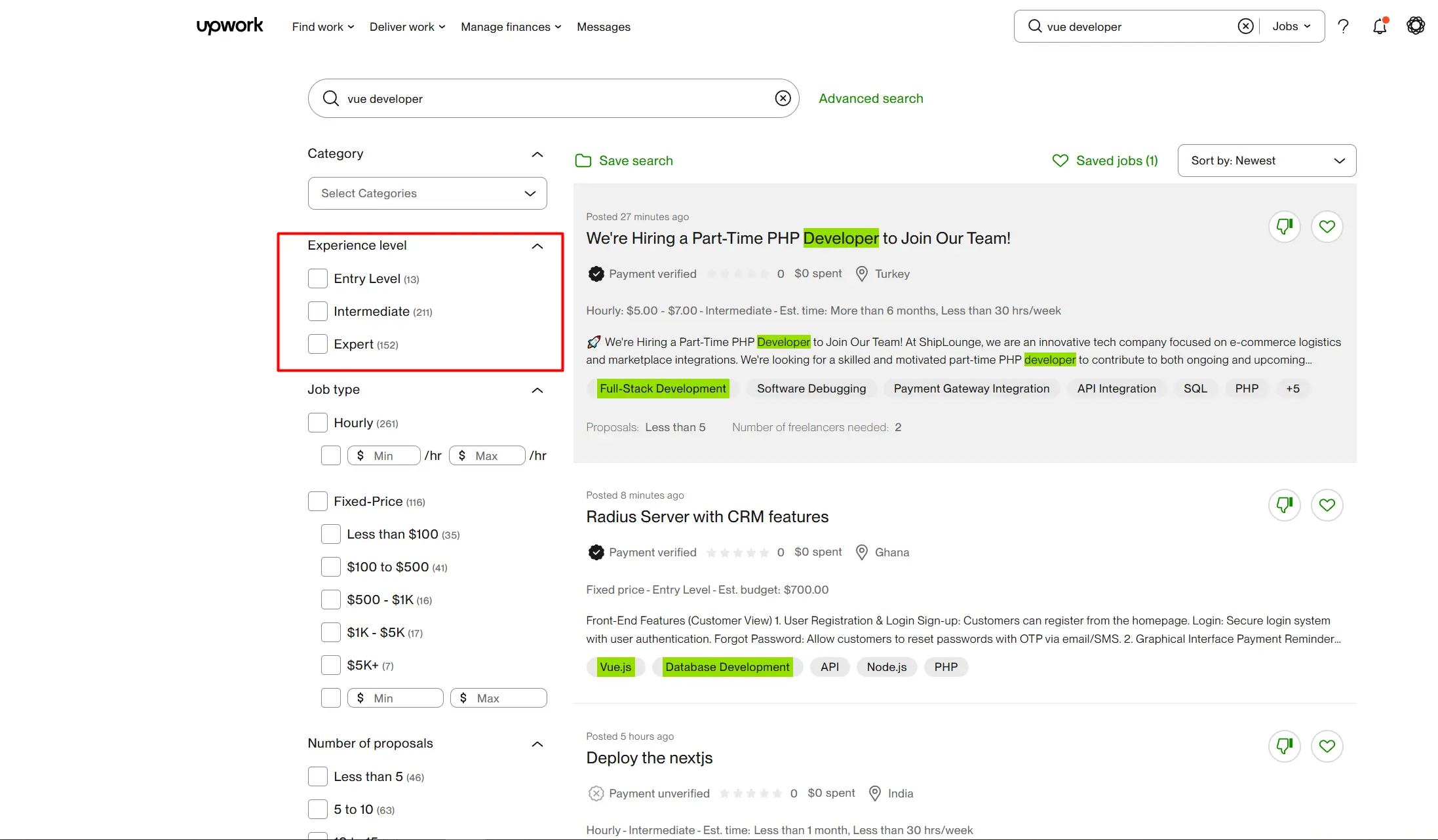Dislike the PHP Developer job posting
Viewport: 1438px width, 840px height.
[x=1284, y=227]
